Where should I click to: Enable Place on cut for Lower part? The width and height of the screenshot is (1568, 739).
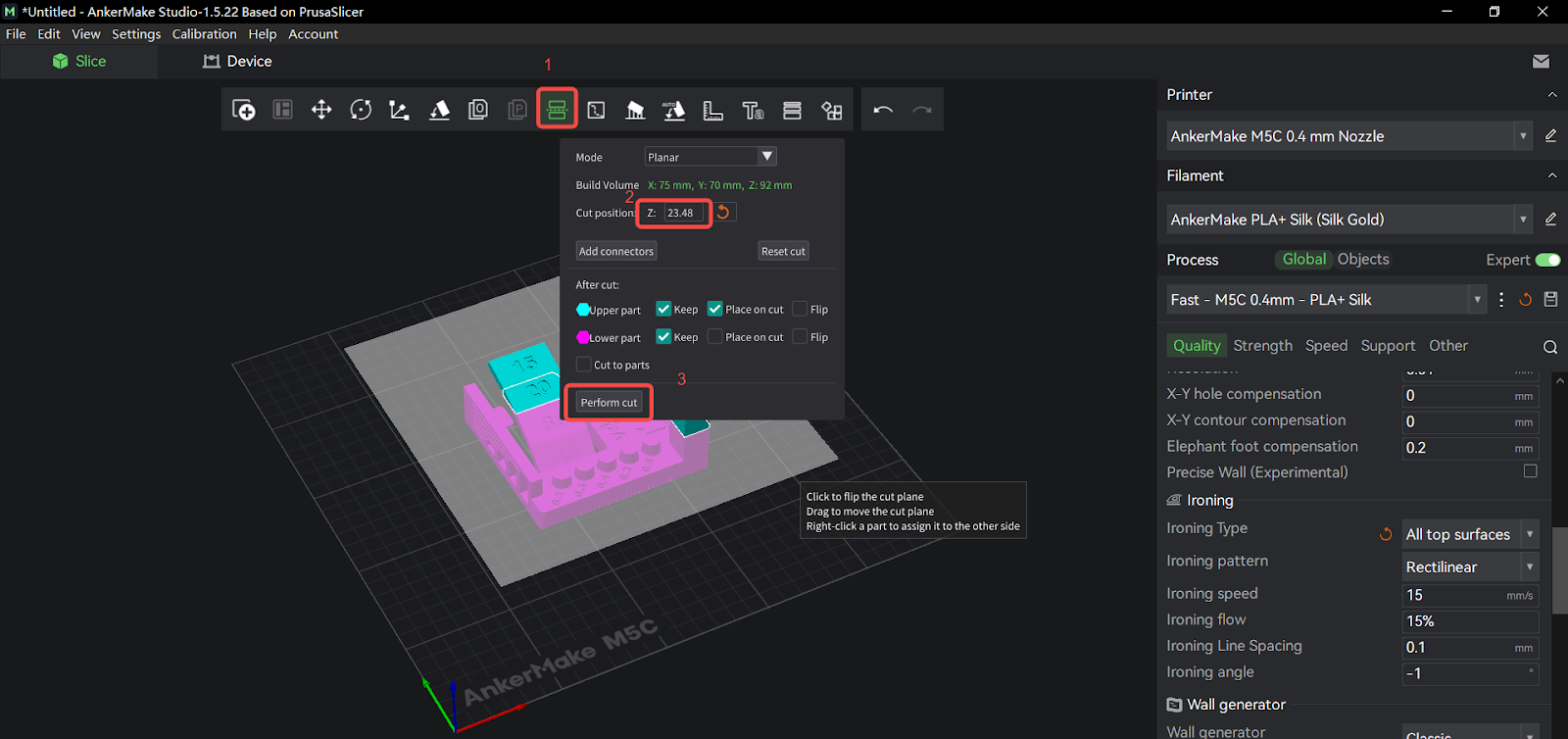[714, 336]
